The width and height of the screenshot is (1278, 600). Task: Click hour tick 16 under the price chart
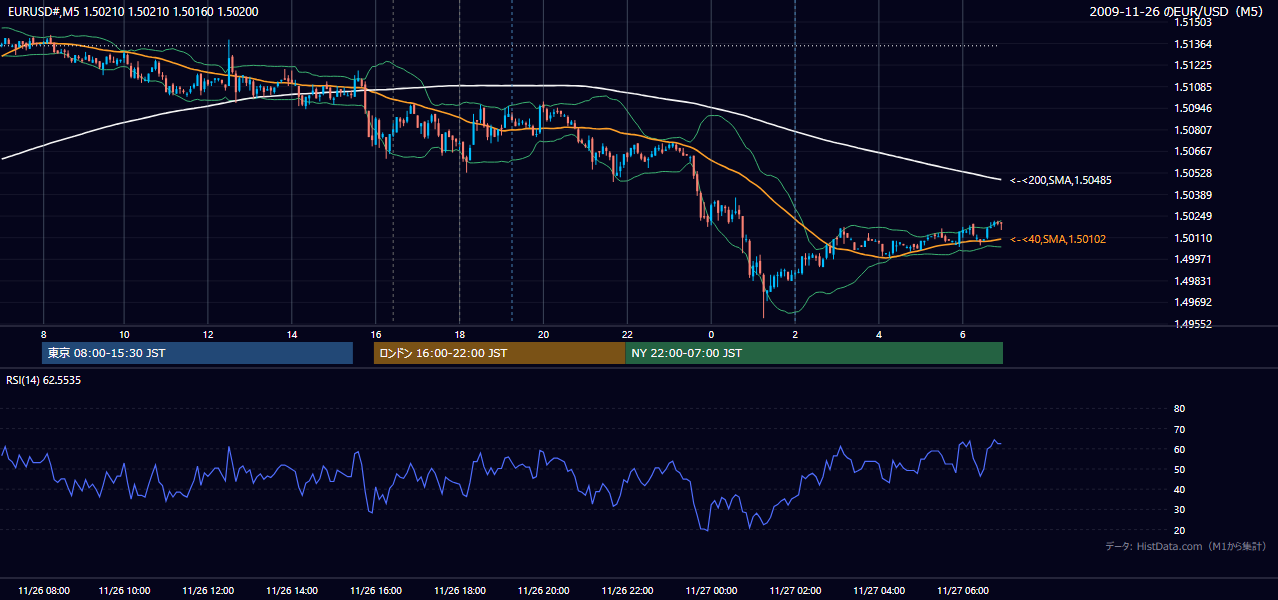pos(376,334)
